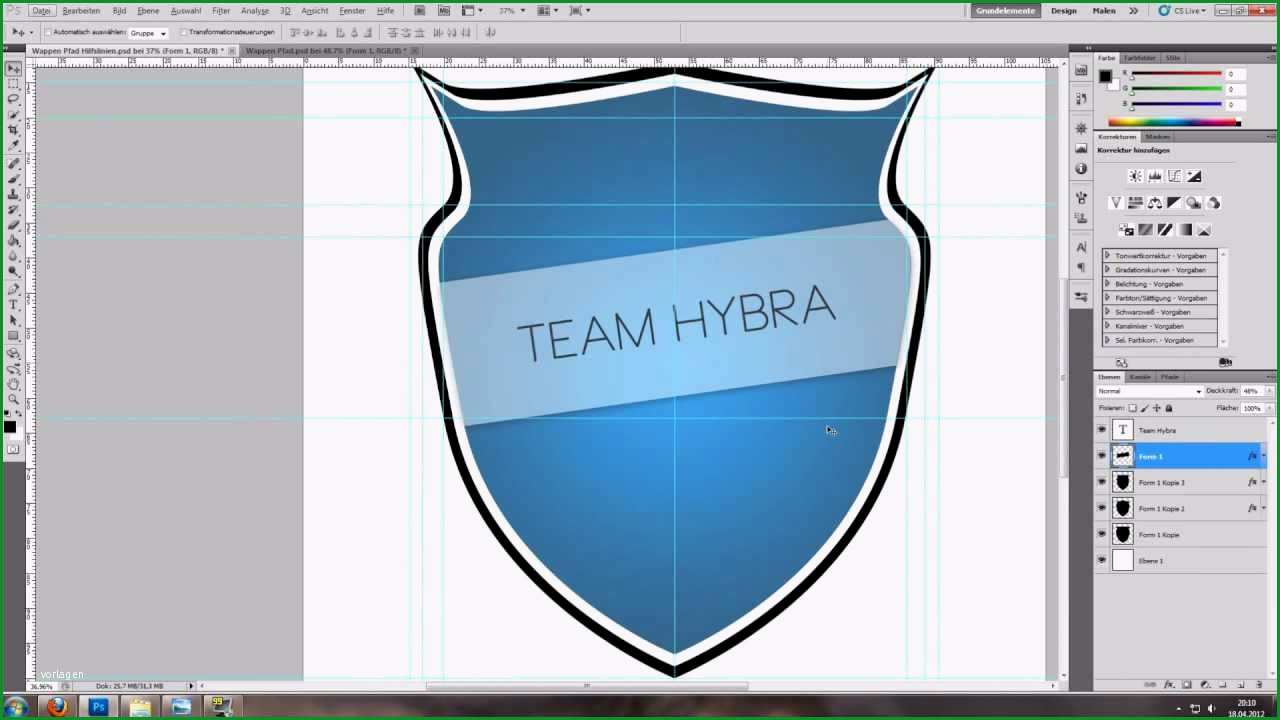This screenshot has height=720, width=1280.
Task: Add a Curves adjustment
Action: pyautogui.click(x=1174, y=176)
